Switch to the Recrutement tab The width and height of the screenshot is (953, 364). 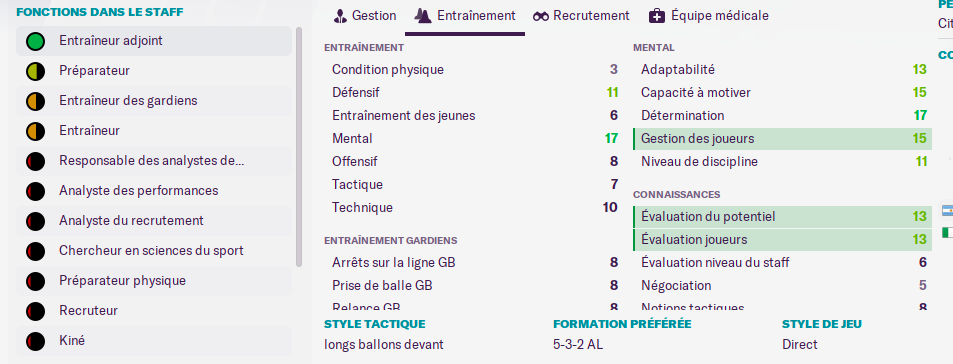582,16
